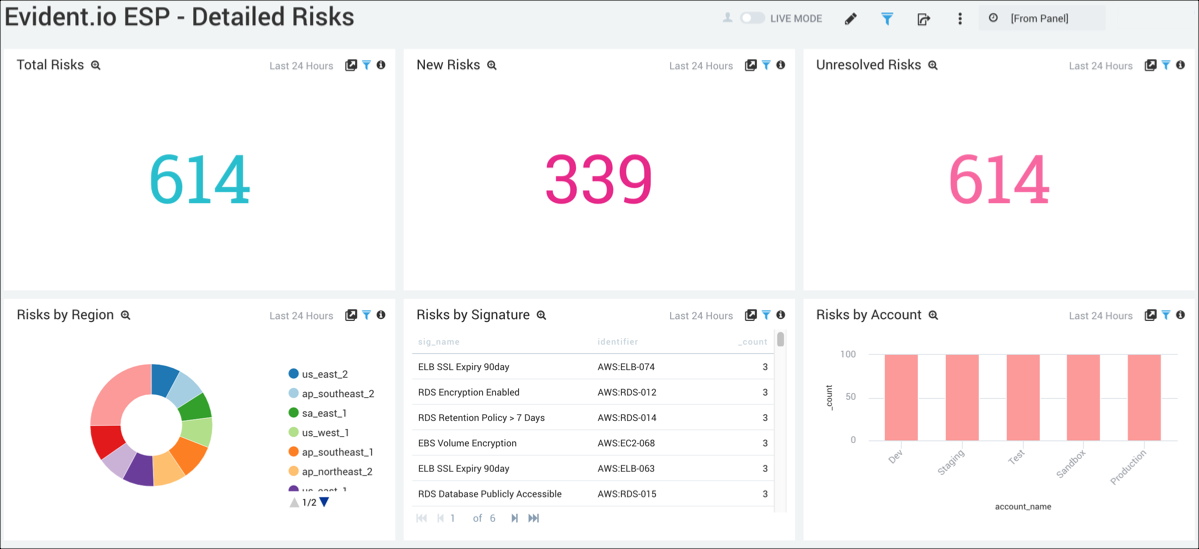Open the dashboard filter icon in header

[887, 18]
